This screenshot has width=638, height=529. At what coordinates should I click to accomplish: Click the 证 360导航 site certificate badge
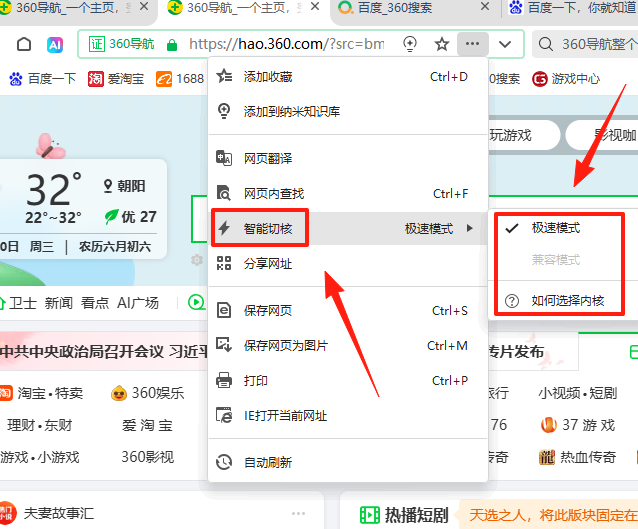121,44
